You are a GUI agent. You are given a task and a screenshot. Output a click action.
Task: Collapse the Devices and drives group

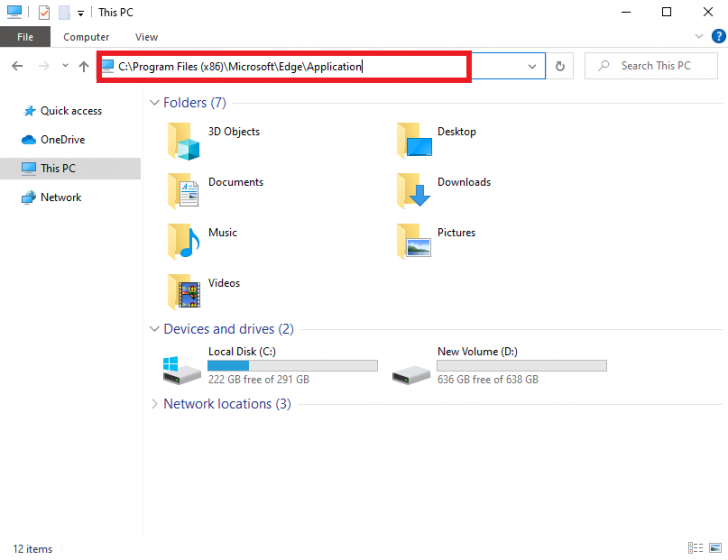coord(154,329)
